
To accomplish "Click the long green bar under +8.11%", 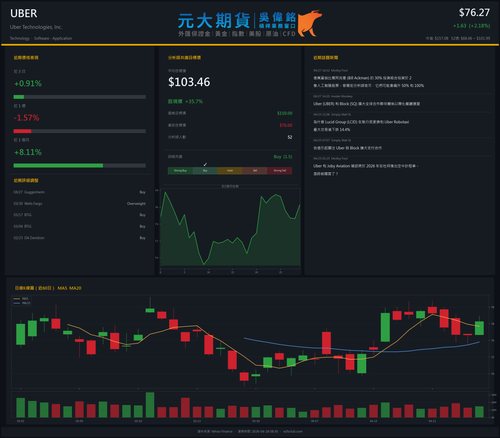I will click(58, 166).
